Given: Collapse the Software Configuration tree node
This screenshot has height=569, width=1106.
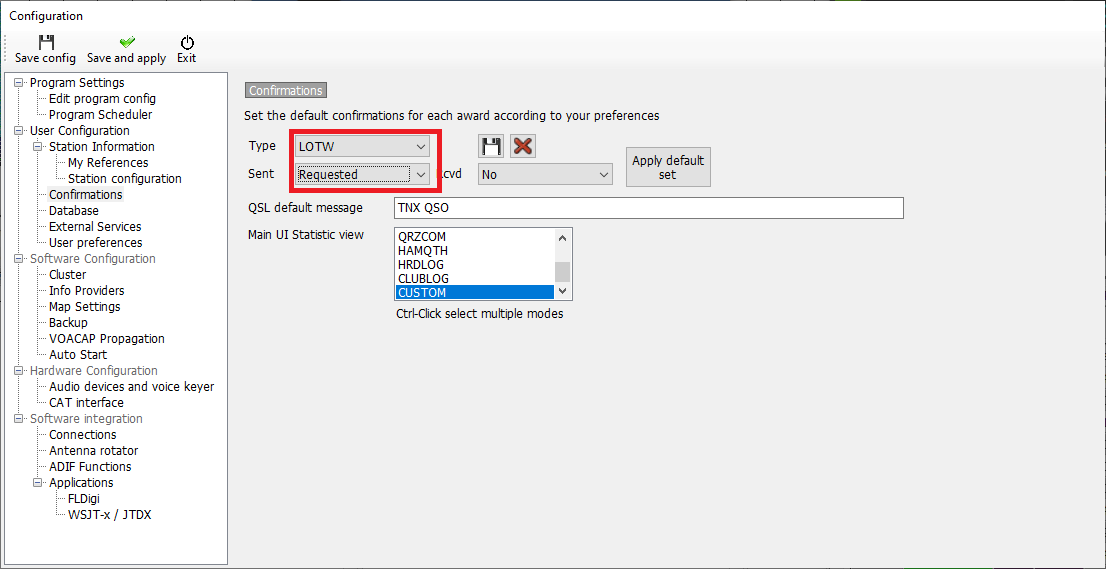Looking at the screenshot, I should [18, 259].
